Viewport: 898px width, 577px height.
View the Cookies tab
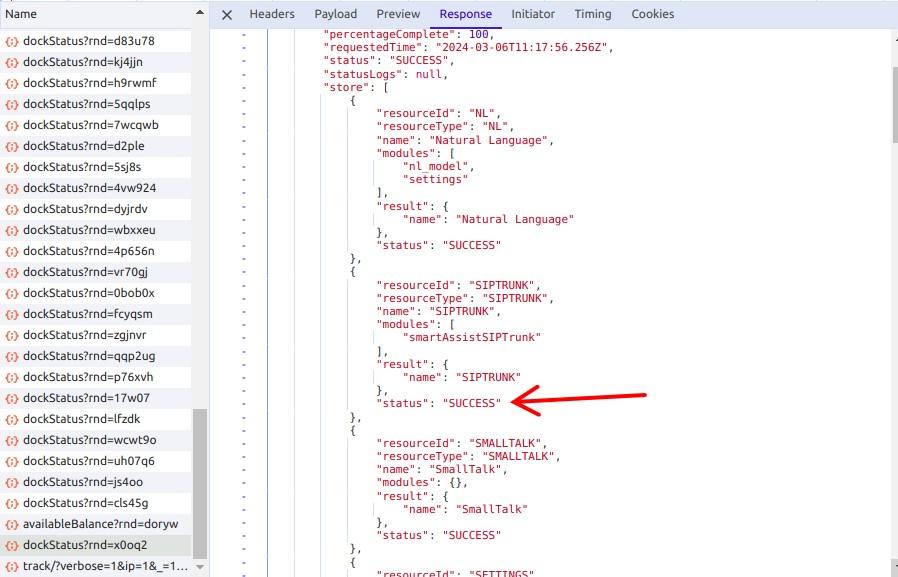(653, 14)
